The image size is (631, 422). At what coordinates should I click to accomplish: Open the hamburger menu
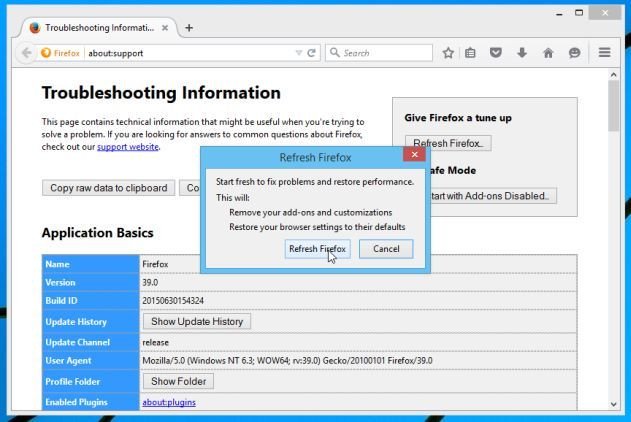(x=604, y=53)
